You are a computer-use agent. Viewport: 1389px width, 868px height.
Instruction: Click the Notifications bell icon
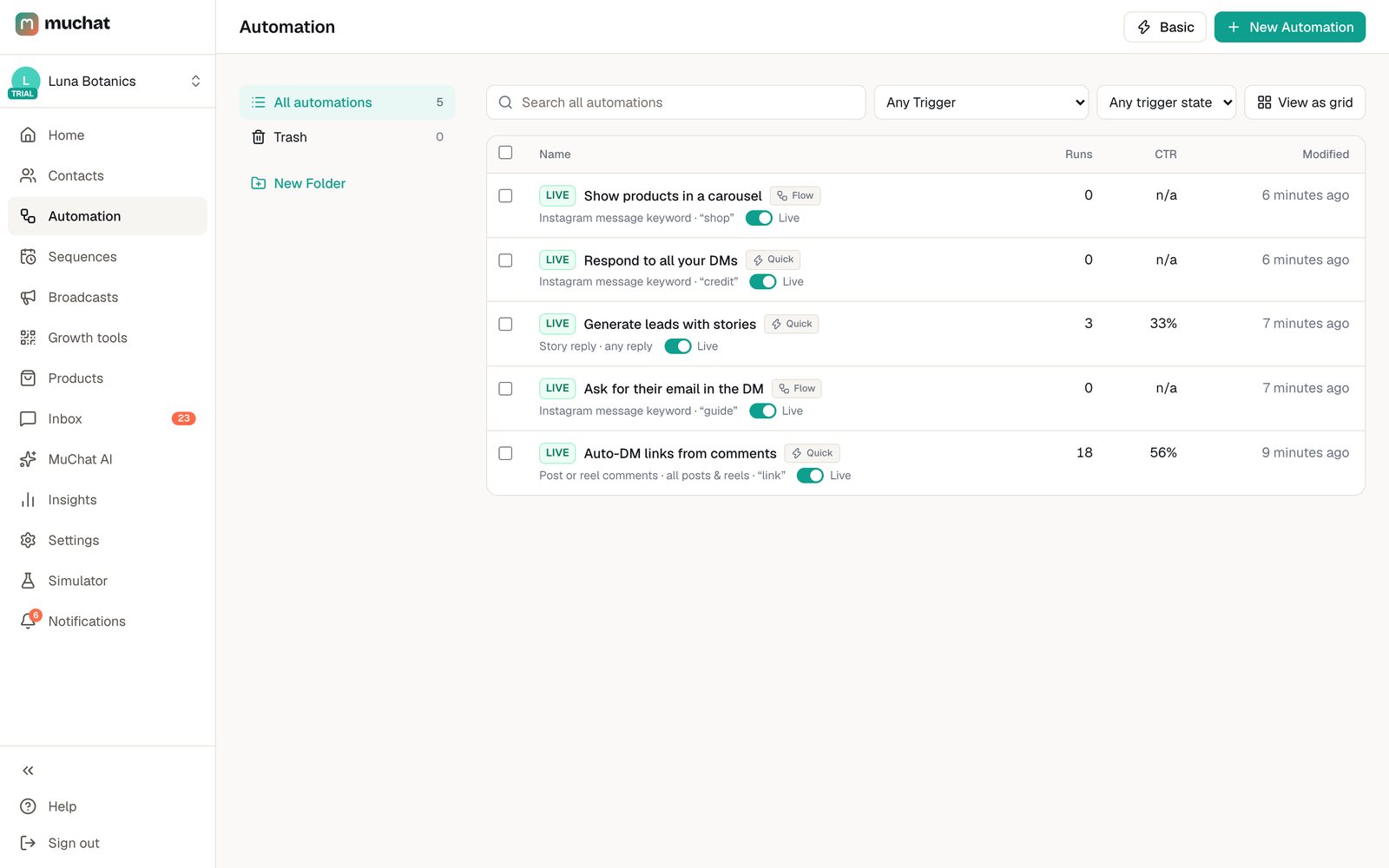(28, 621)
